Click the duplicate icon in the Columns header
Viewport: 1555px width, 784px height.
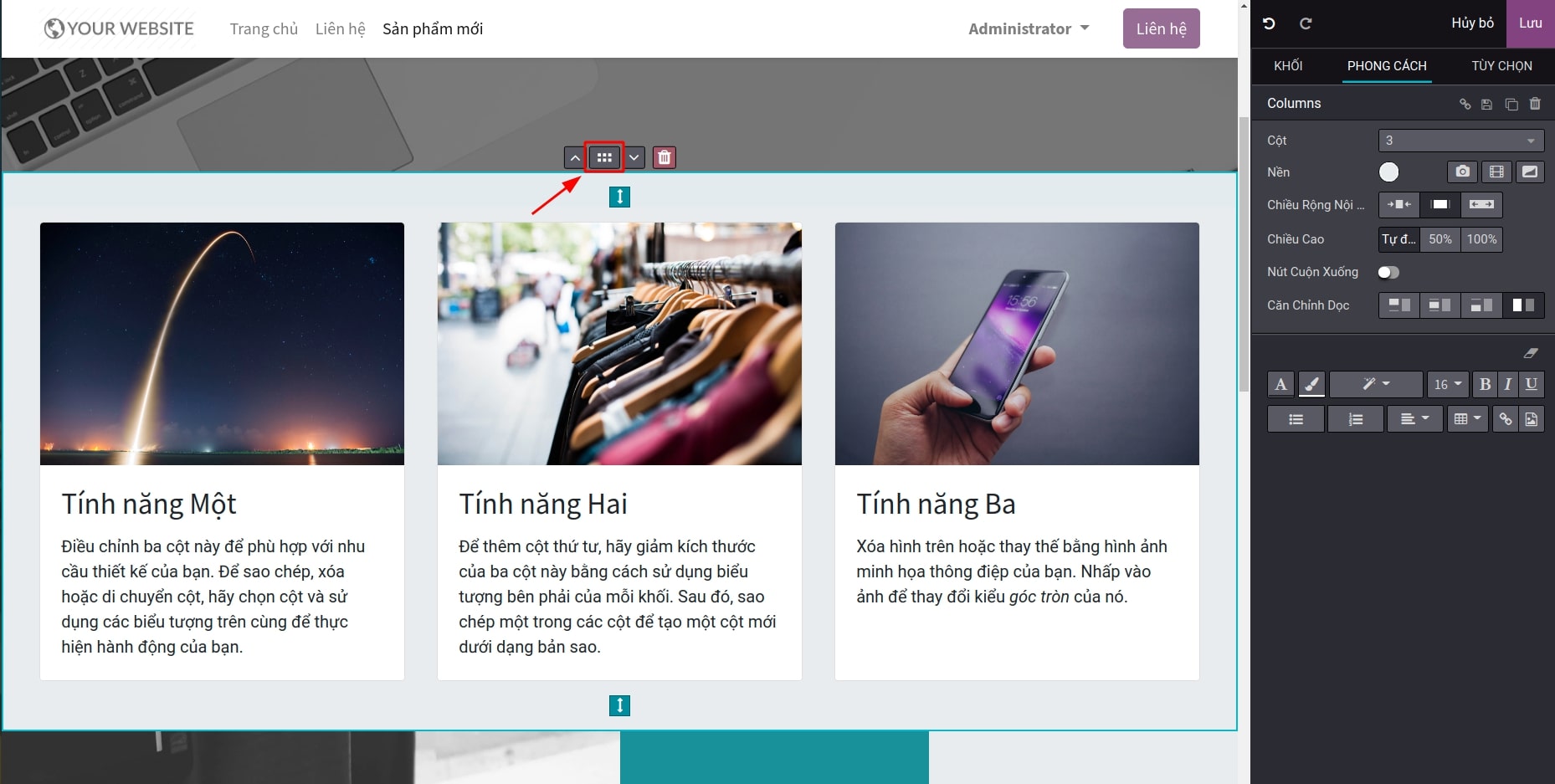[x=1511, y=105]
